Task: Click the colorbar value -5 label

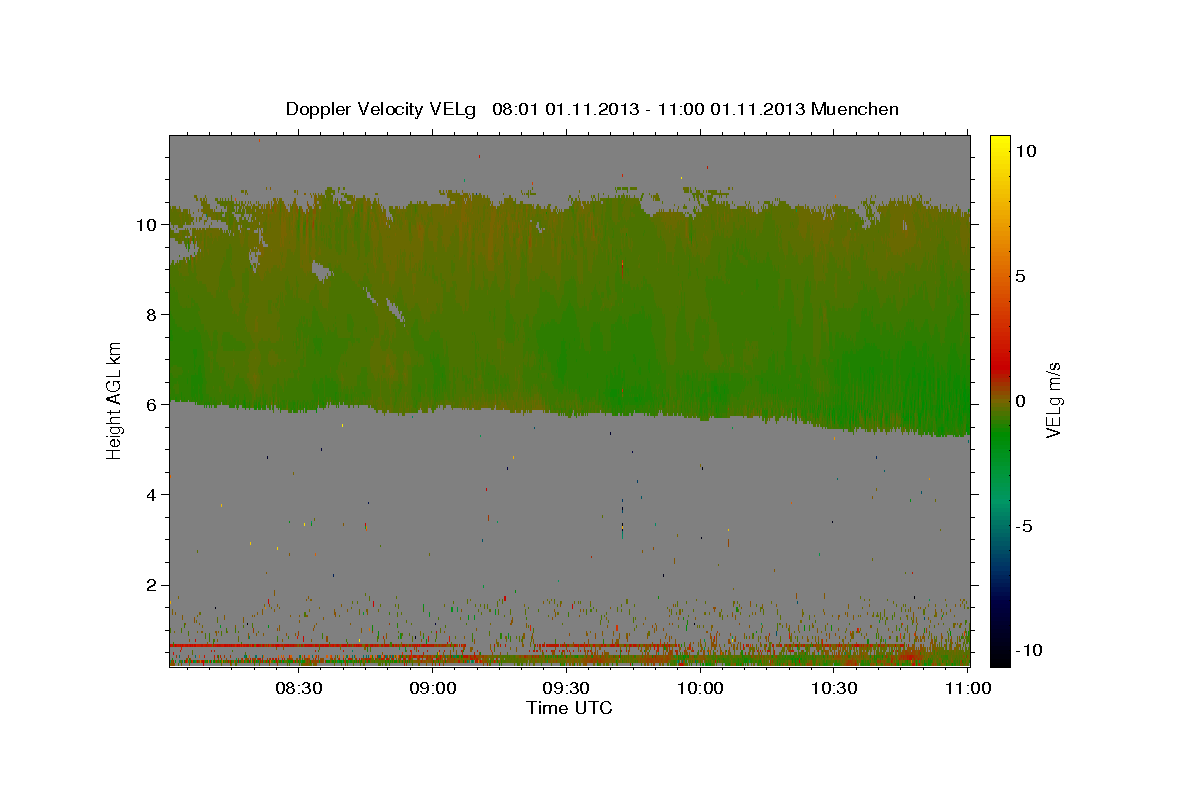Action: point(1024,526)
